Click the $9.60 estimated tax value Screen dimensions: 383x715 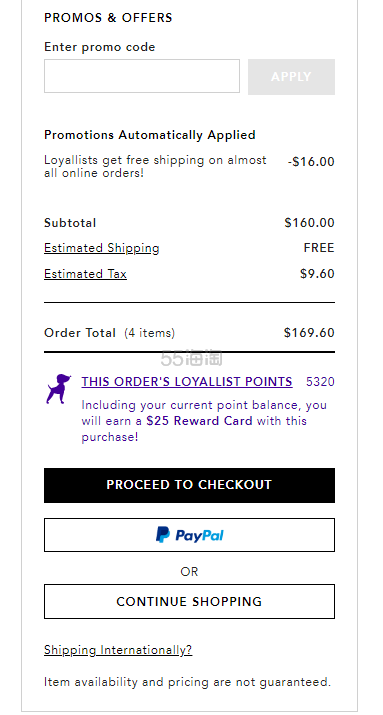(317, 274)
